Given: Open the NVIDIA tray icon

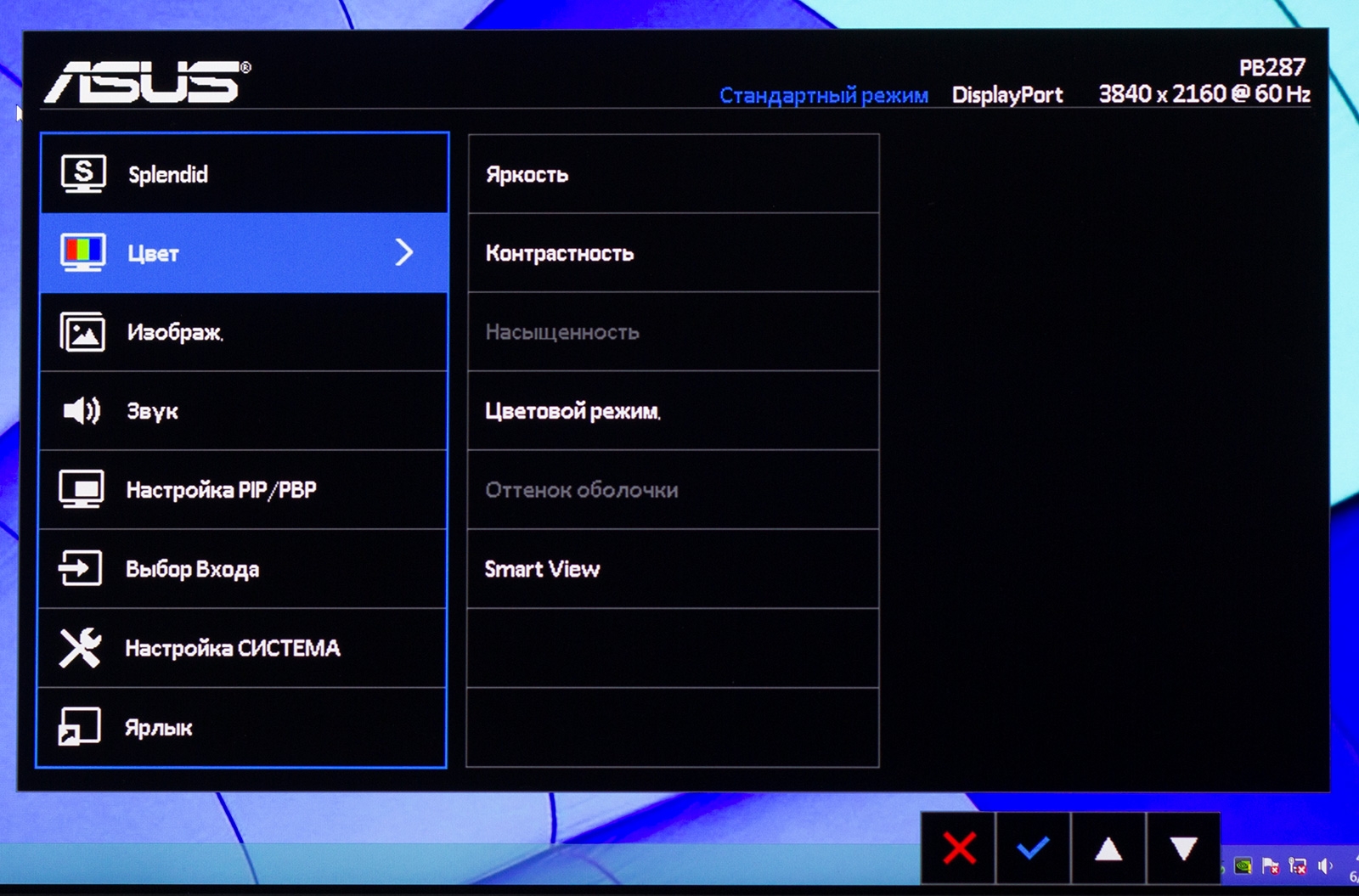Looking at the screenshot, I should [1243, 866].
